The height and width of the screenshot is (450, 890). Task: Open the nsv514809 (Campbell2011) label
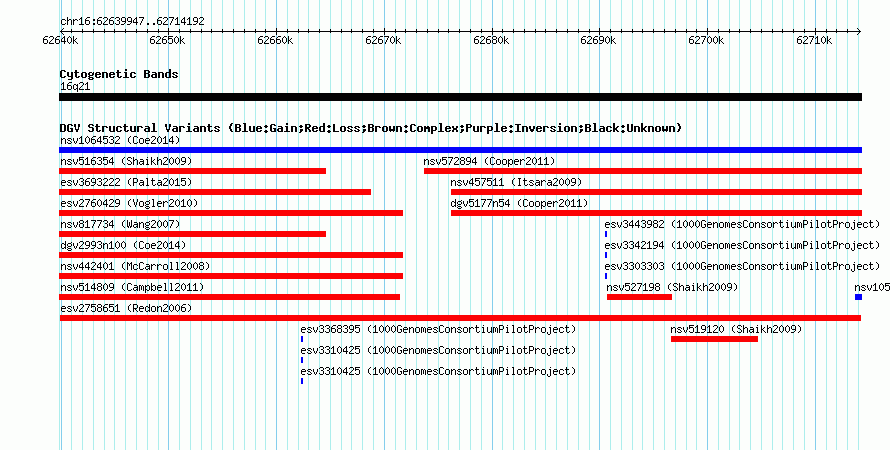coord(132,287)
